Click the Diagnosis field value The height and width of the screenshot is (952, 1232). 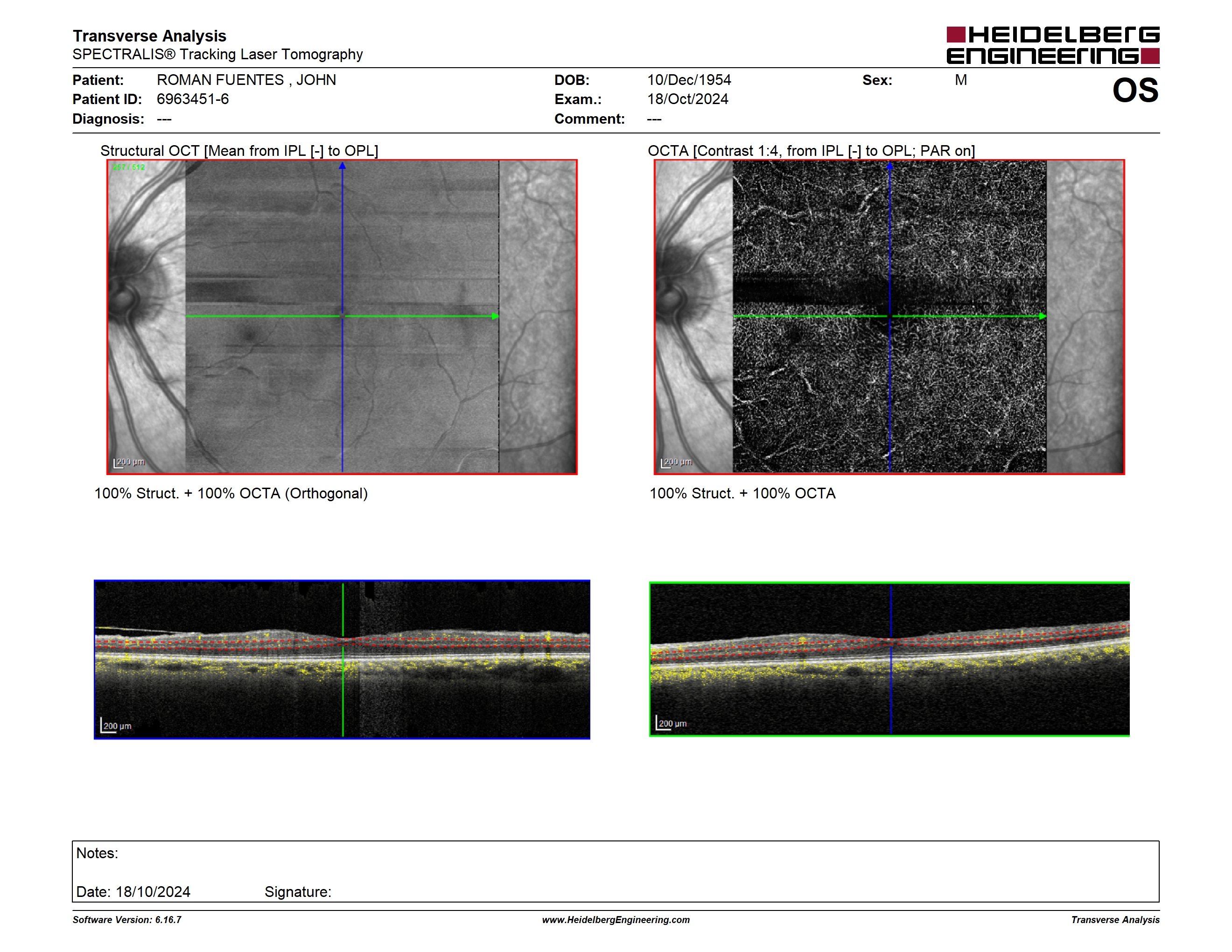(x=164, y=119)
